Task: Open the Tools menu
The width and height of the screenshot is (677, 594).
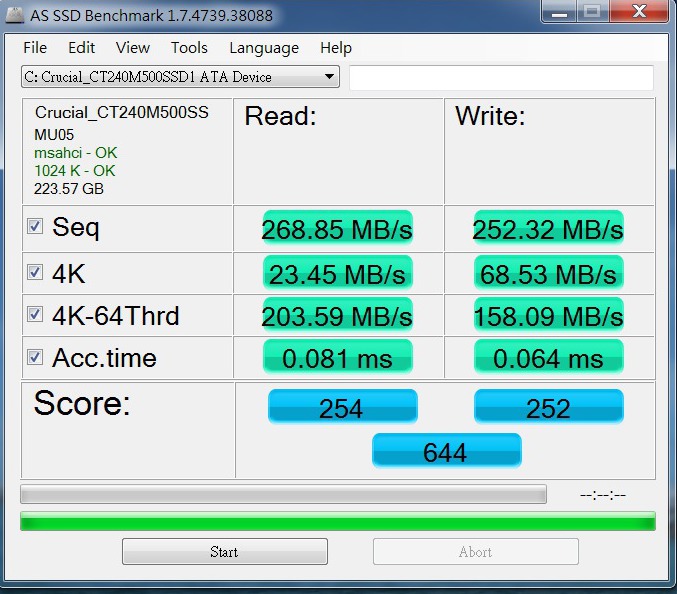Action: 189,47
